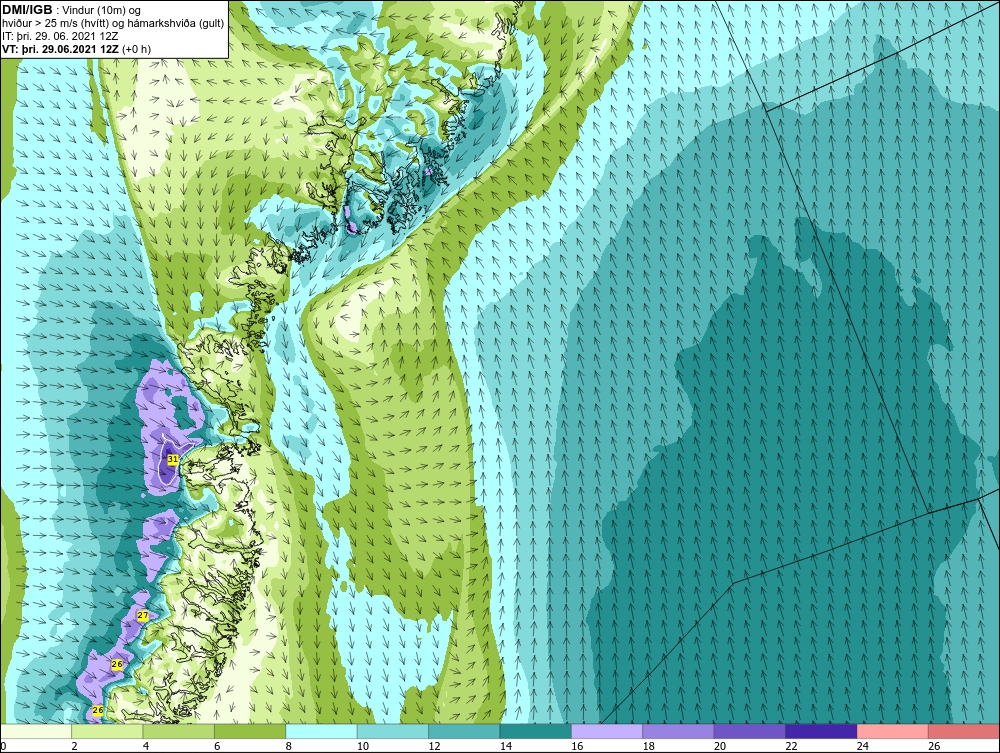Image resolution: width=1000 pixels, height=753 pixels.
Task: Click the legend scale number 16
Action: (x=577, y=746)
